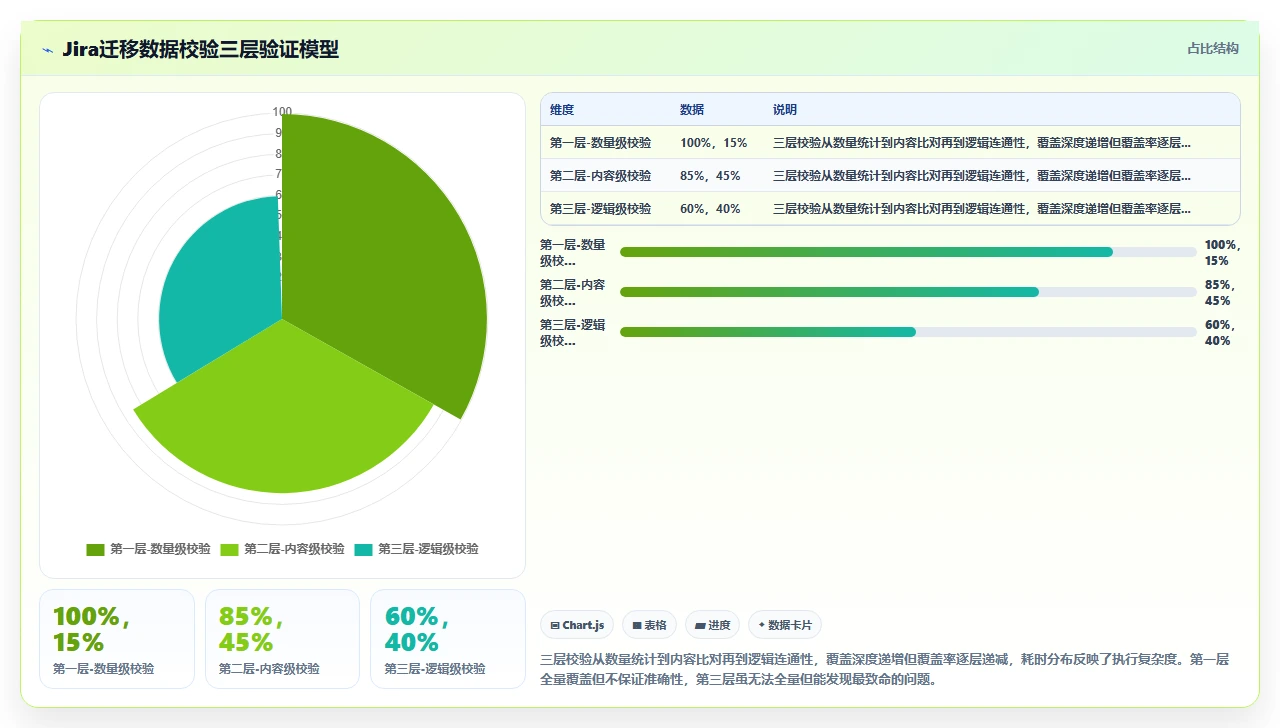Open the 100%, 15% data card
The height and width of the screenshot is (728, 1280).
[x=117, y=639]
